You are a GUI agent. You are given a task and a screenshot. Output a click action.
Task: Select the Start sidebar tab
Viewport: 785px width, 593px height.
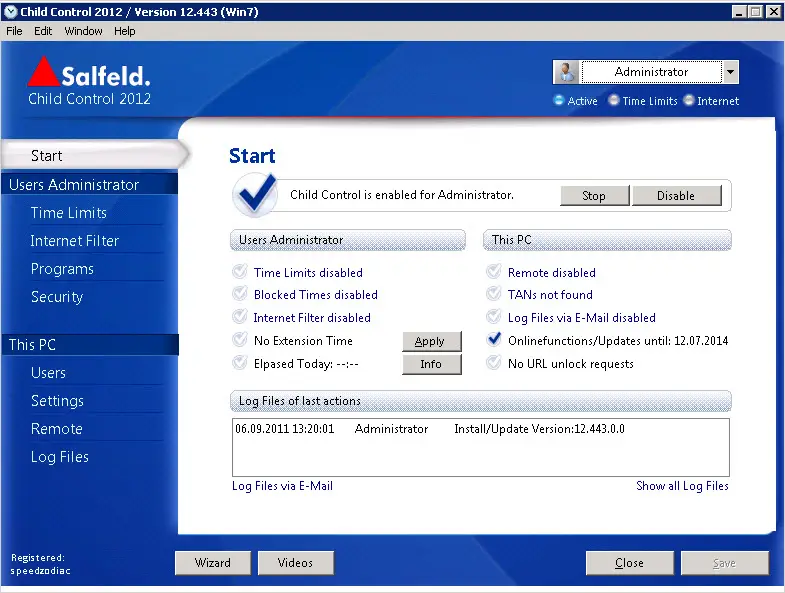[94, 155]
